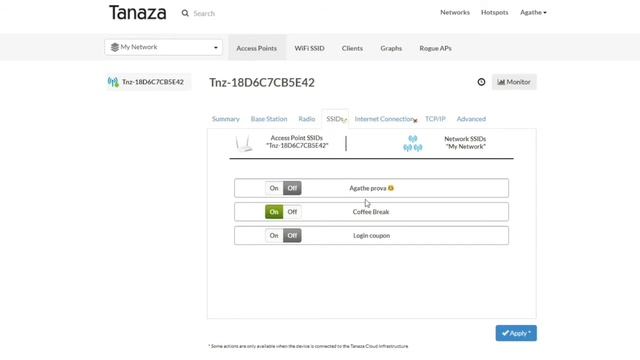Open the Hotspots link in header
The height and width of the screenshot is (360, 640).
(495, 12)
